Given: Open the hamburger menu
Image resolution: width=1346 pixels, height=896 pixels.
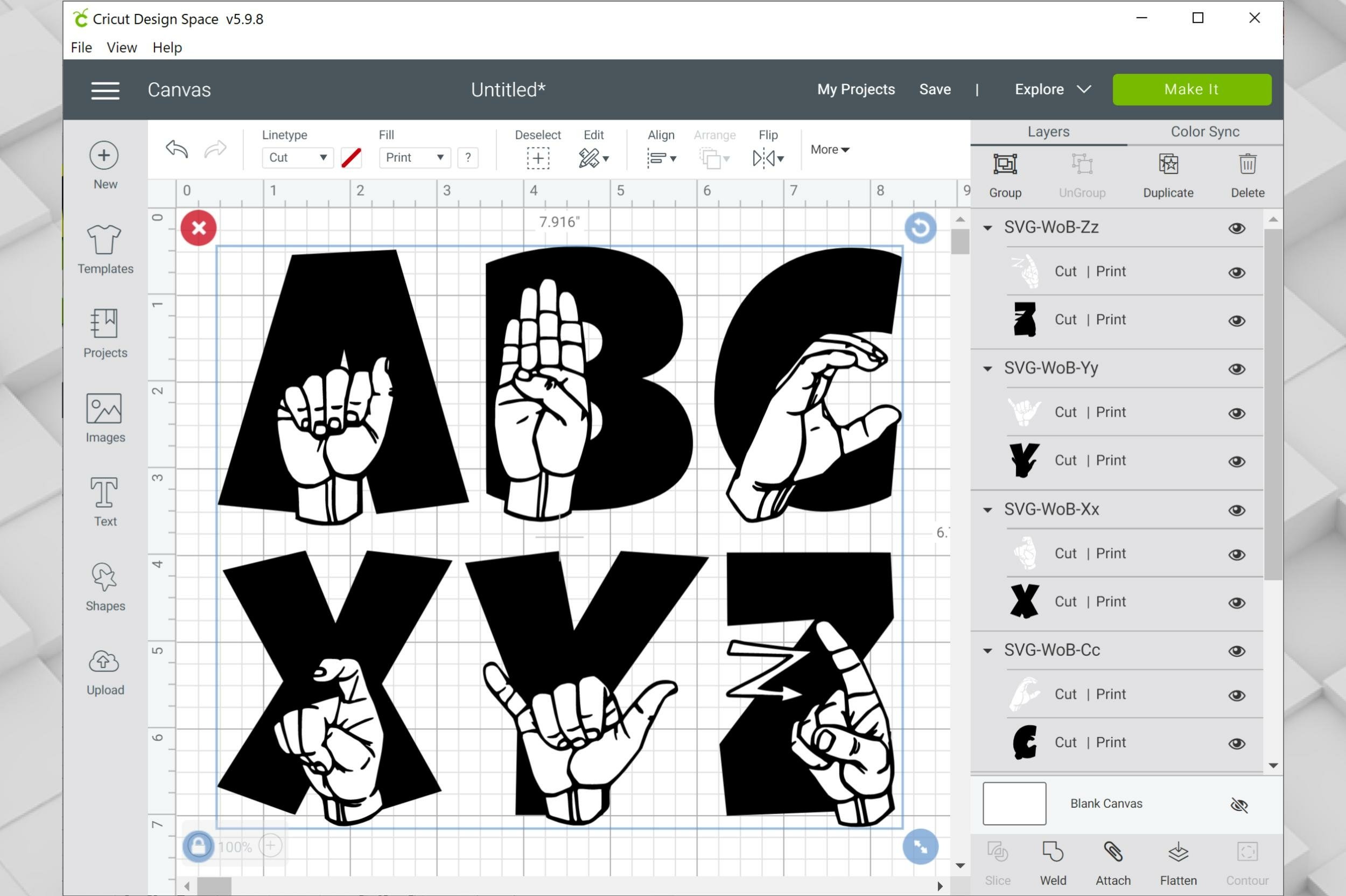Looking at the screenshot, I should click(105, 90).
